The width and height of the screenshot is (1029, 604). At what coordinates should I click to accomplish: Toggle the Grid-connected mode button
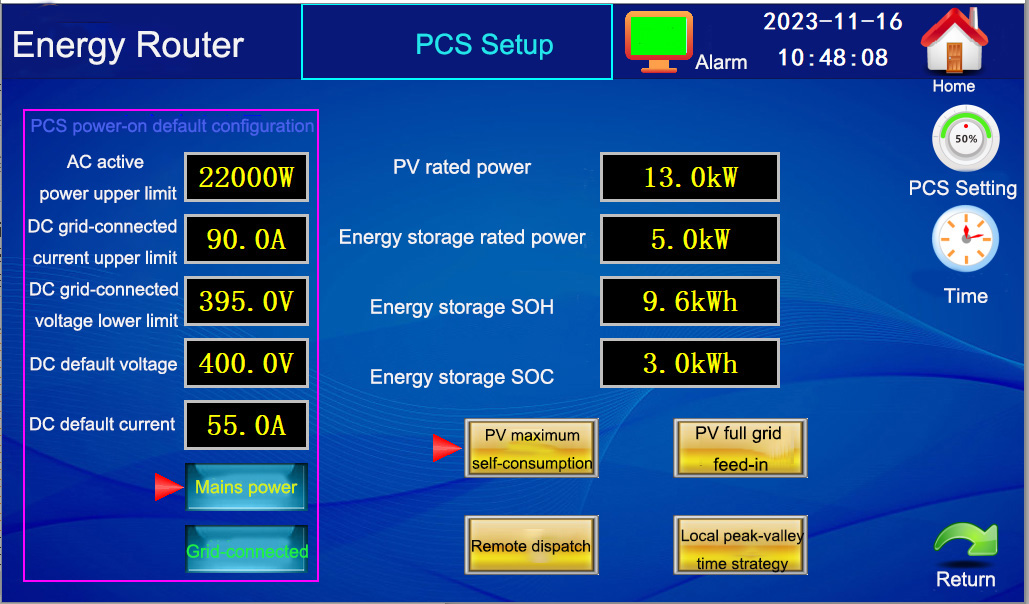[246, 550]
